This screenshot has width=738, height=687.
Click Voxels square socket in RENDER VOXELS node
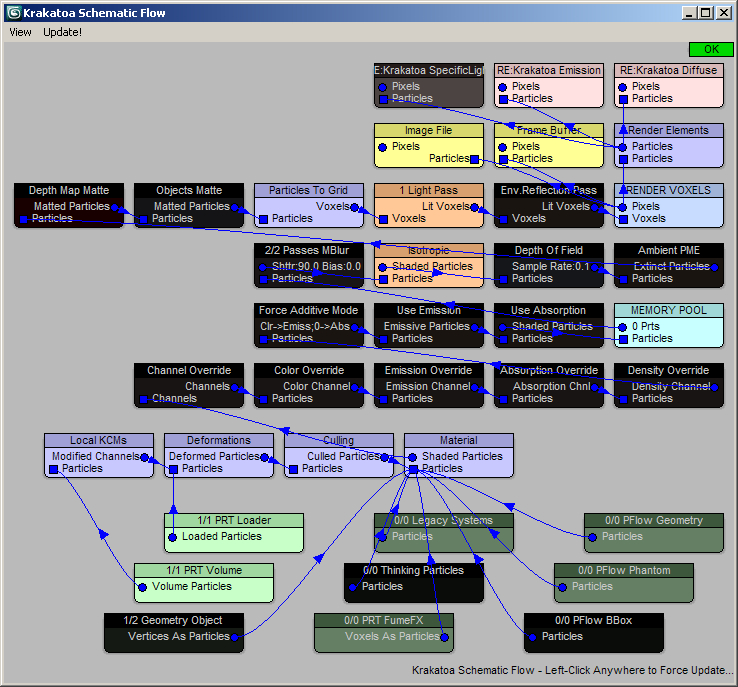623,219
